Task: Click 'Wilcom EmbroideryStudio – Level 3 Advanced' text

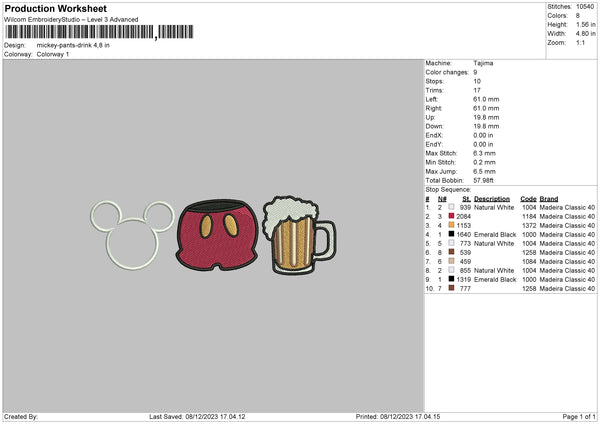Action: 71,20
